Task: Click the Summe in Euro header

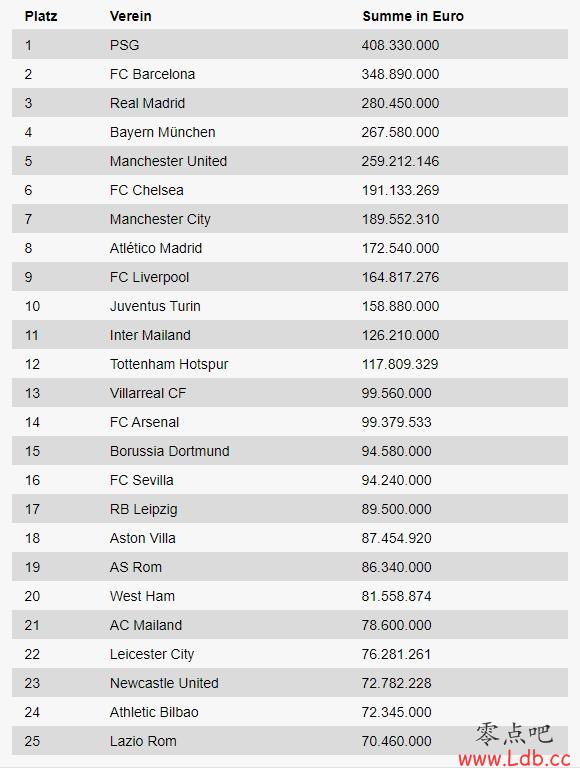Action: pos(413,16)
